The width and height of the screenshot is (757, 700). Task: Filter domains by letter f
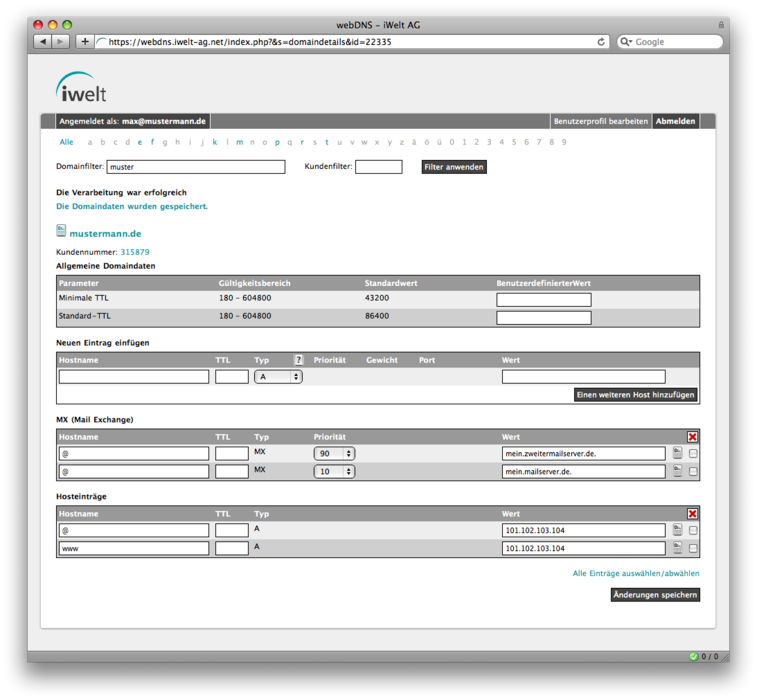(x=152, y=142)
